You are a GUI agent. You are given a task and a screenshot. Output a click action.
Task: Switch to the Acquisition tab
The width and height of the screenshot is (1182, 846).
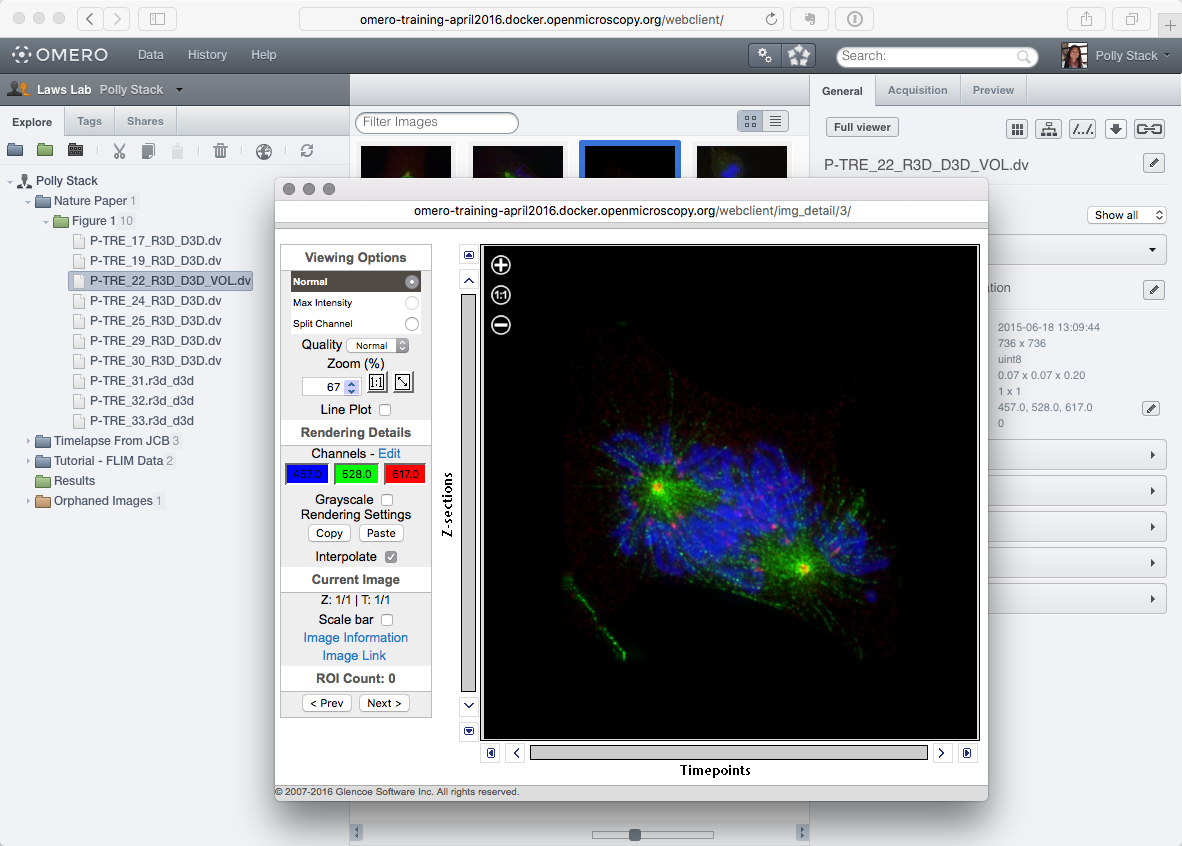tap(917, 89)
